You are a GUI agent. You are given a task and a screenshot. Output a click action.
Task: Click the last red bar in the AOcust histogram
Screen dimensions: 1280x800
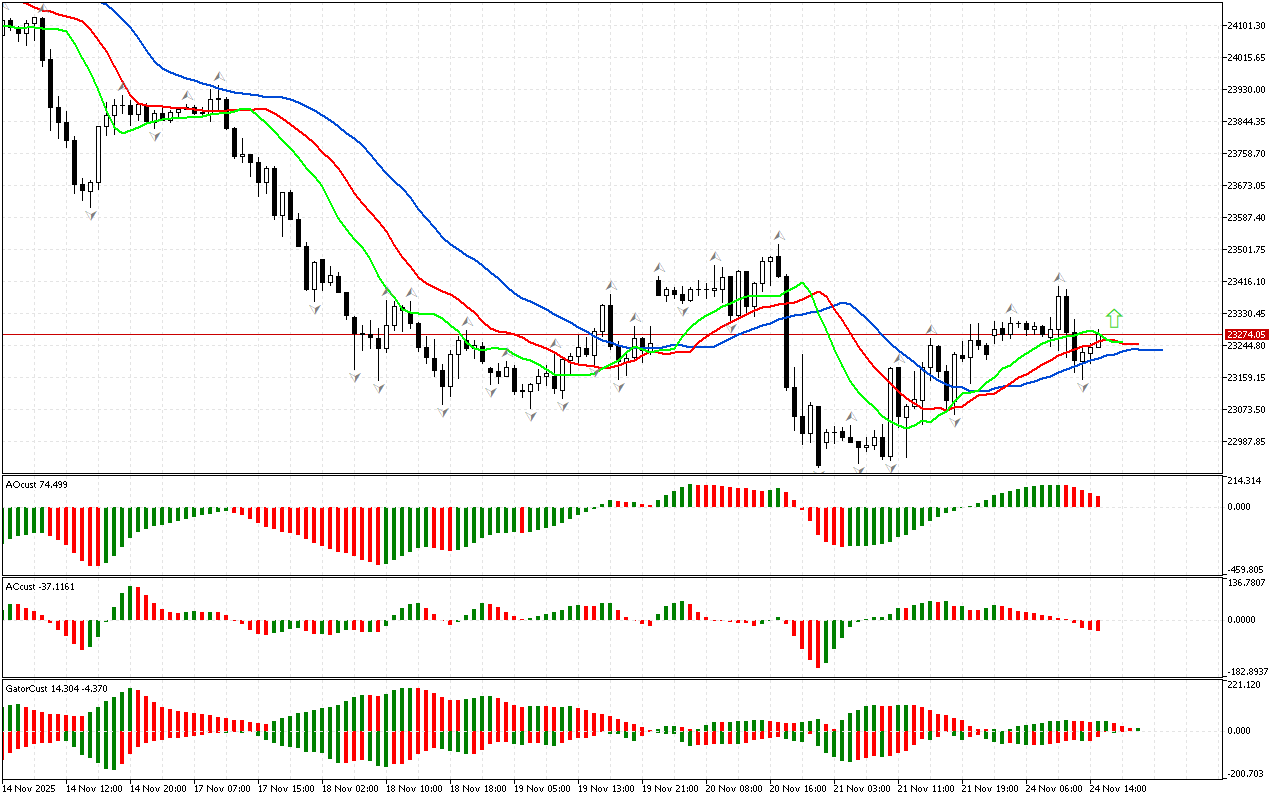click(x=1098, y=501)
